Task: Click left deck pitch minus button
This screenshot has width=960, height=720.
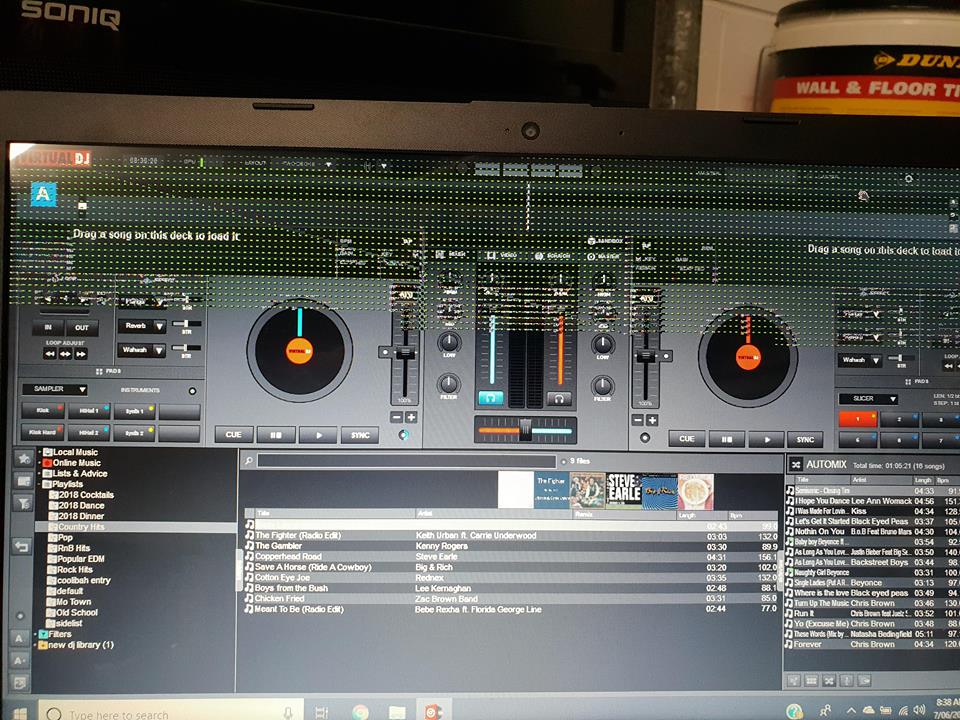Action: (x=396, y=418)
